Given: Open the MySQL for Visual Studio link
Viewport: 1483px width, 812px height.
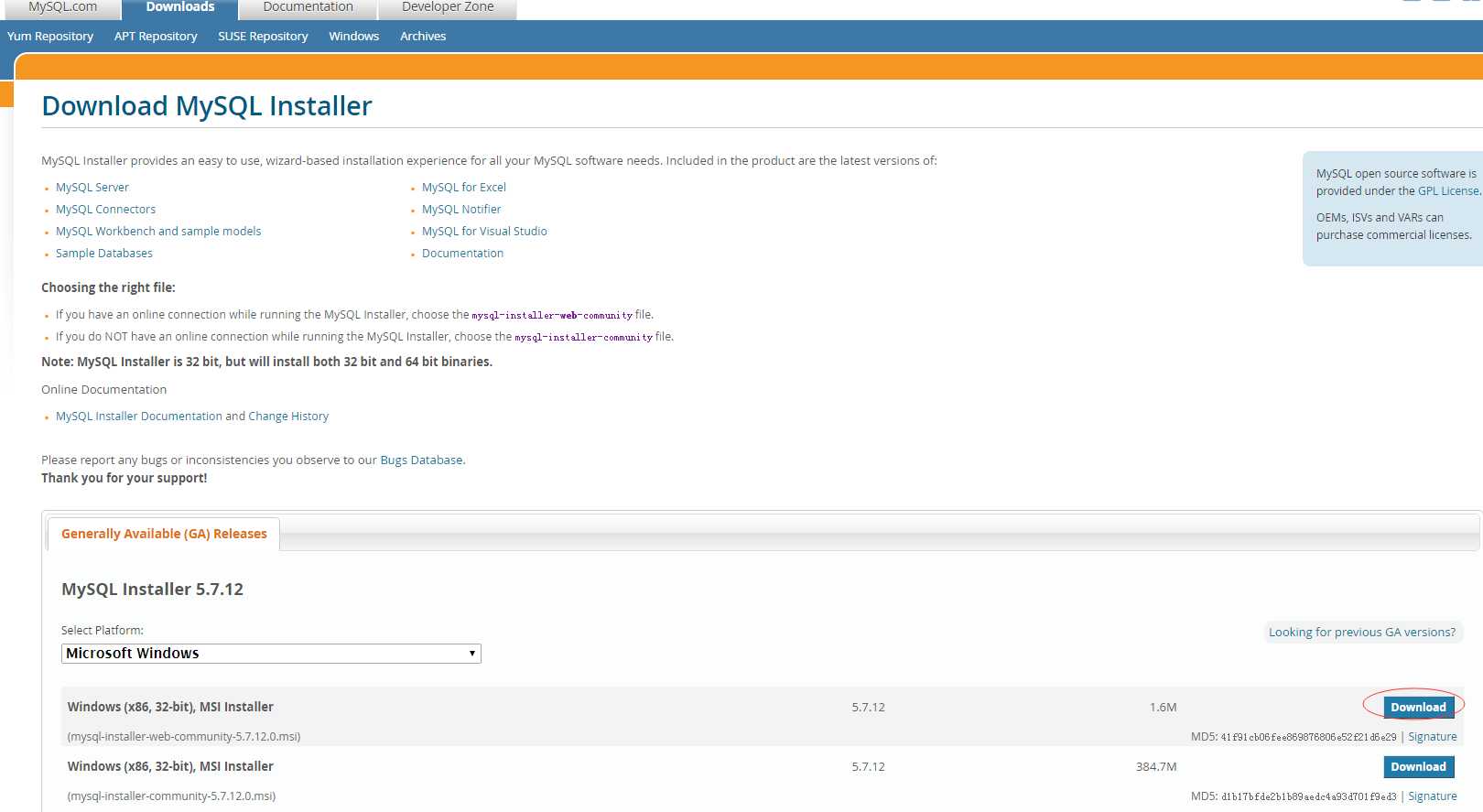Looking at the screenshot, I should (484, 232).
